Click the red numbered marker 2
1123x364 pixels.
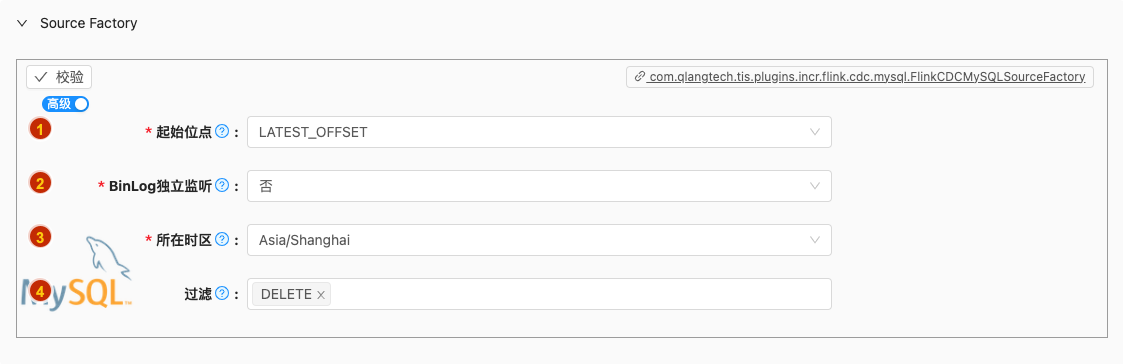(x=40, y=183)
